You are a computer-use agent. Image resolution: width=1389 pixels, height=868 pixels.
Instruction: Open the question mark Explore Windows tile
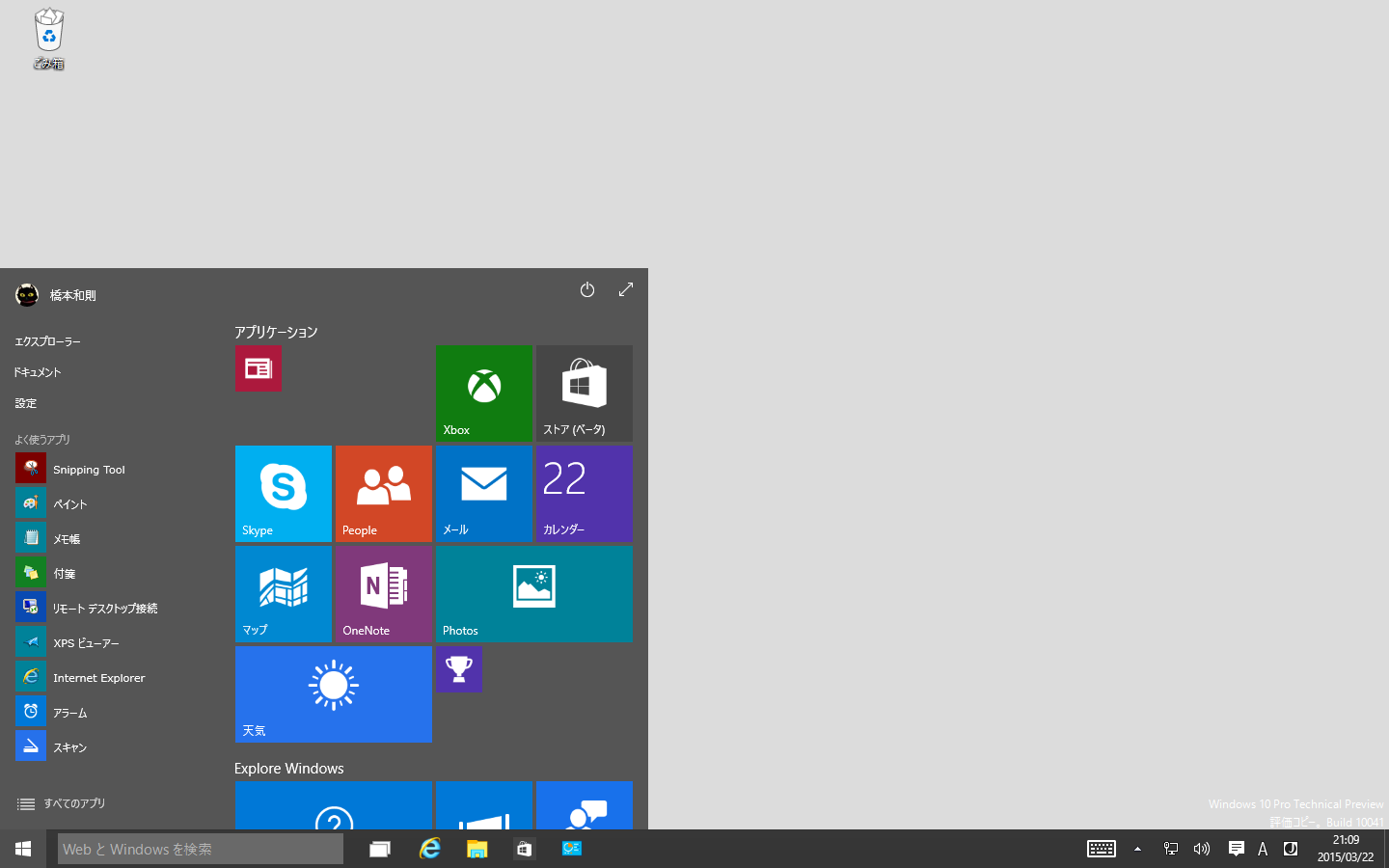tap(333, 805)
